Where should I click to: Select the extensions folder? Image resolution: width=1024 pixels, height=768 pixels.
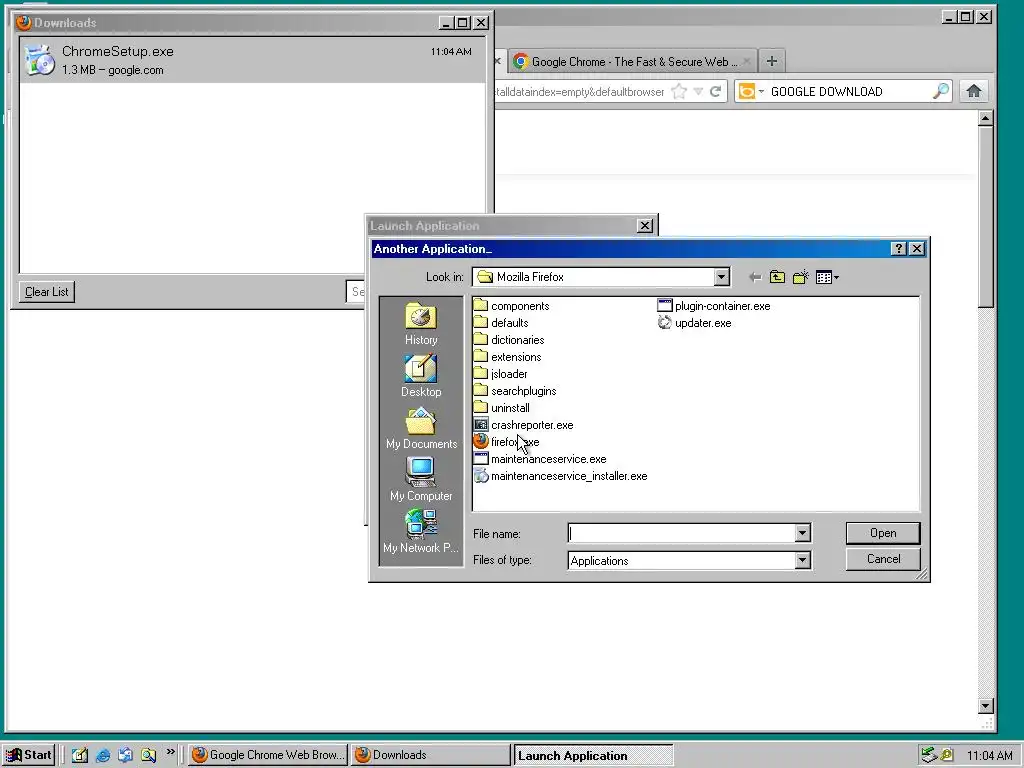[507, 357]
